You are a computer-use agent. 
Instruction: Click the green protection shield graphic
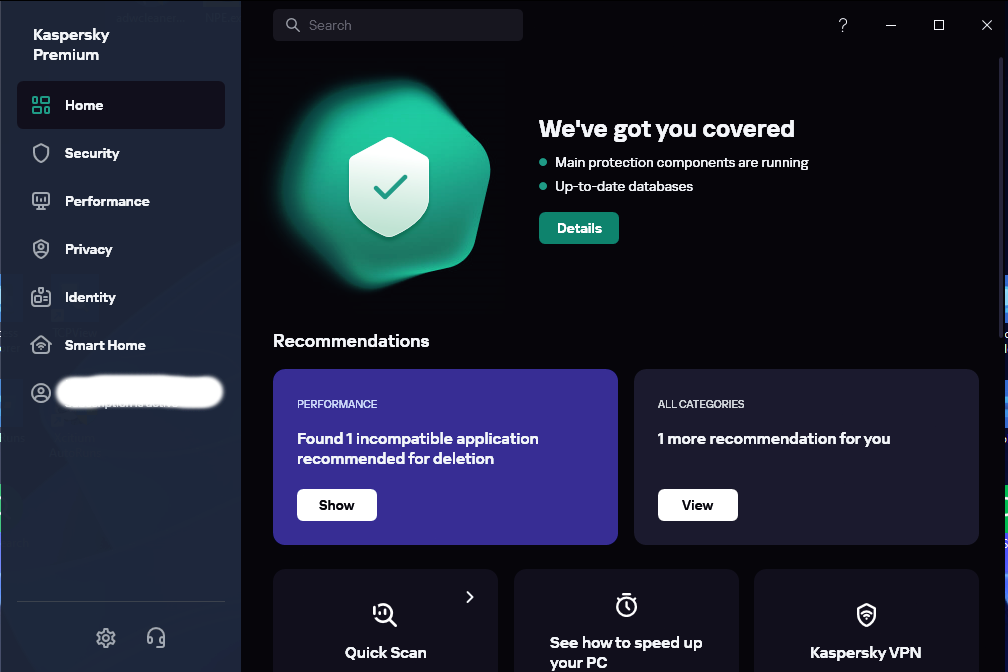[389, 187]
